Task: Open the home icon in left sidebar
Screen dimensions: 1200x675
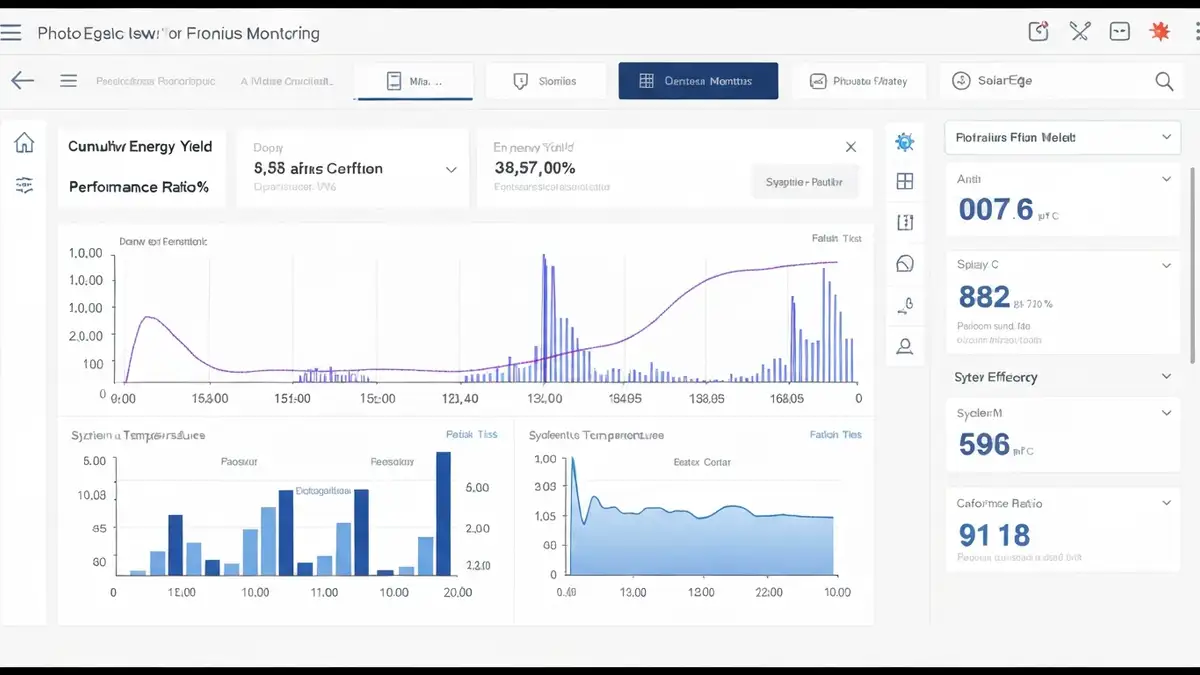Action: 24,143
